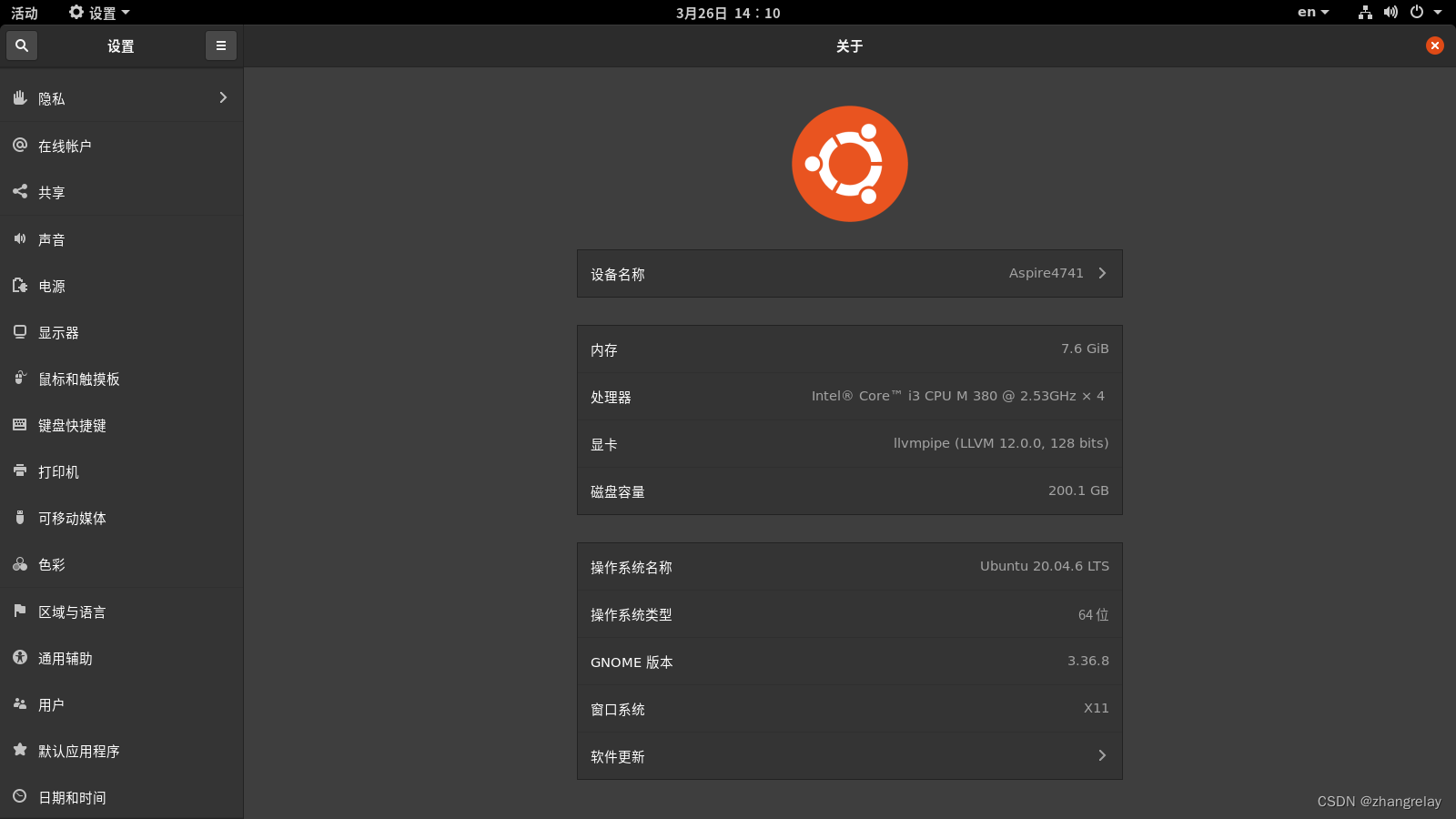The image size is (1456, 819).
Task: Click the memory value 7.6 GiB
Action: click(1085, 349)
